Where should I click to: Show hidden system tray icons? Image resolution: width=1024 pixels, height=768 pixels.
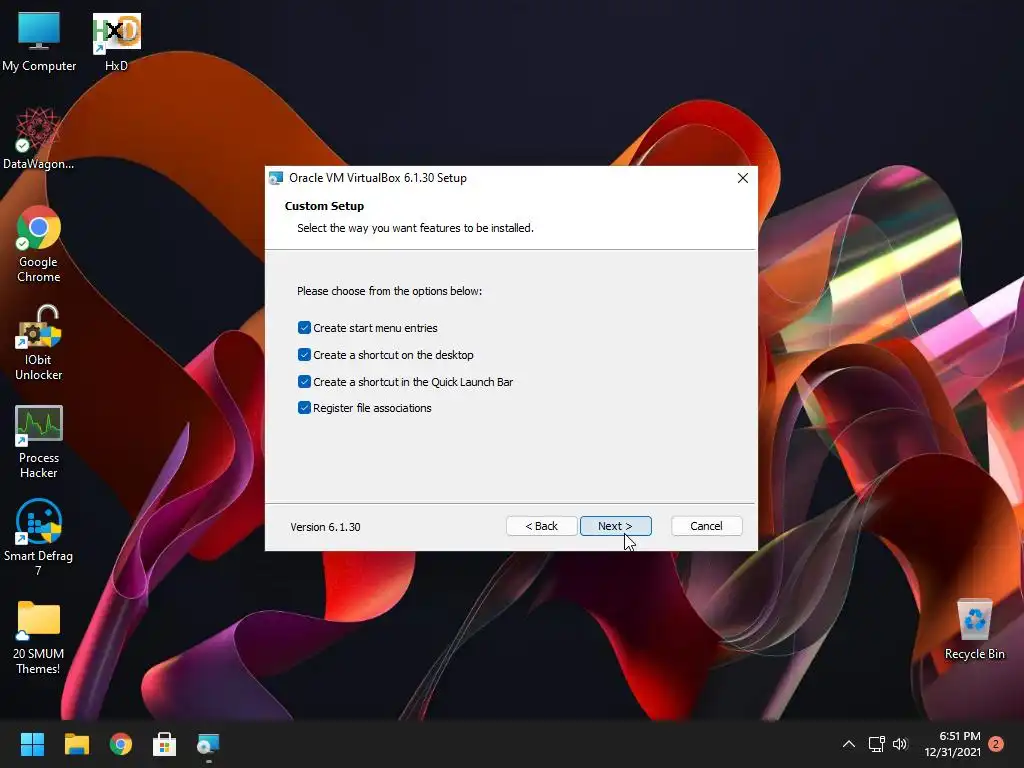848,744
